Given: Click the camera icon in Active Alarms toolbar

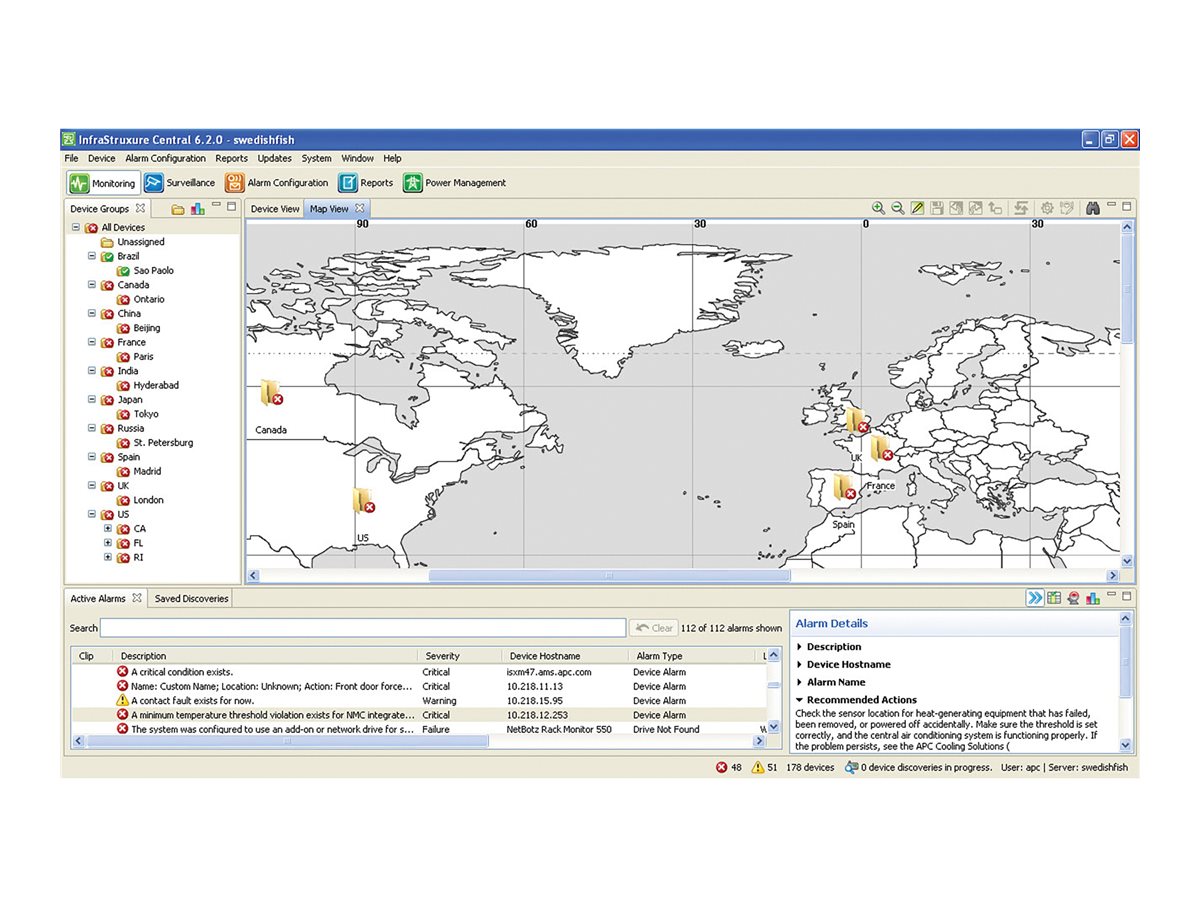Looking at the screenshot, I should click(1073, 598).
